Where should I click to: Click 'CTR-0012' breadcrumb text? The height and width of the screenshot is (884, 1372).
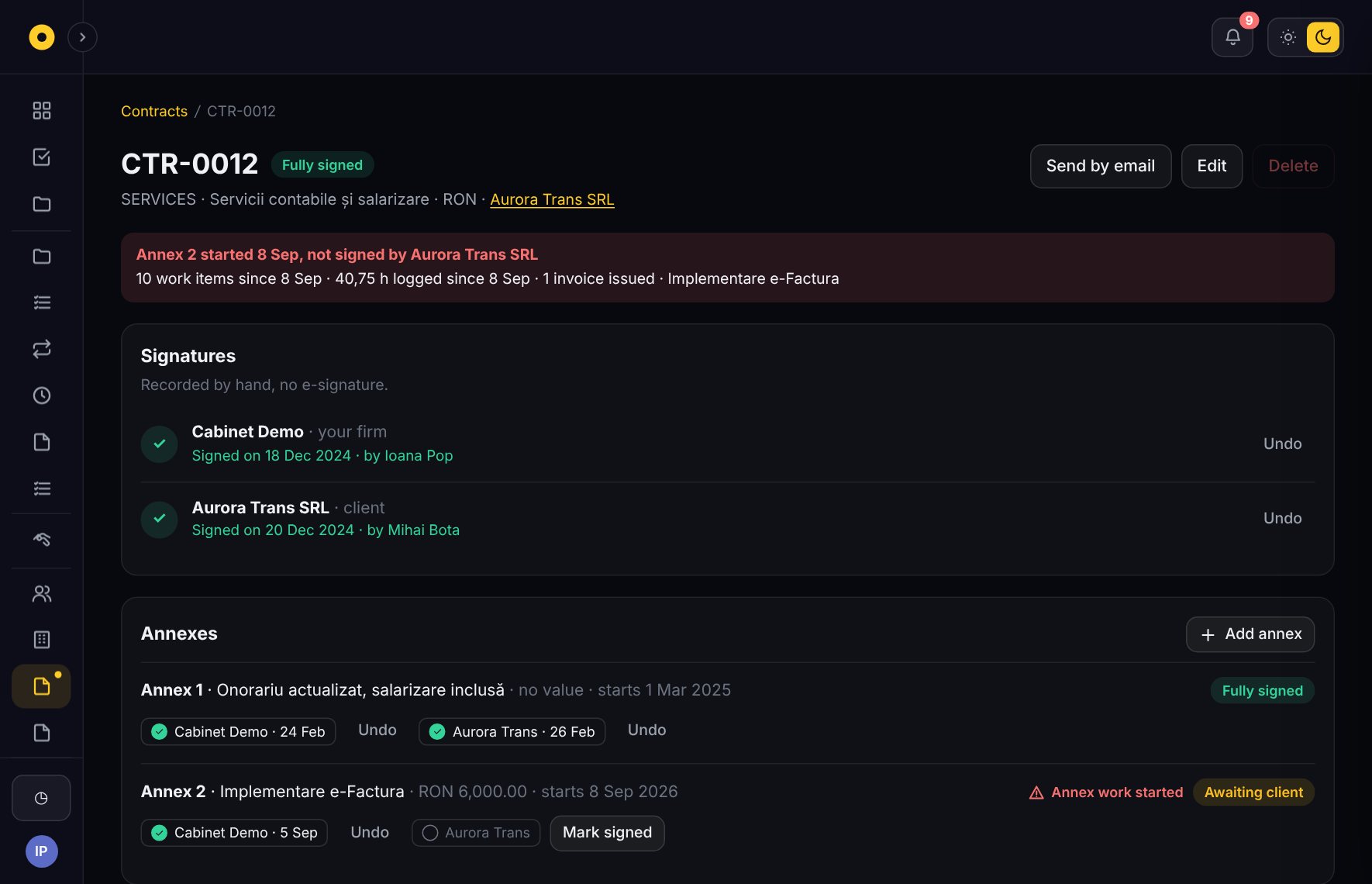coord(241,111)
